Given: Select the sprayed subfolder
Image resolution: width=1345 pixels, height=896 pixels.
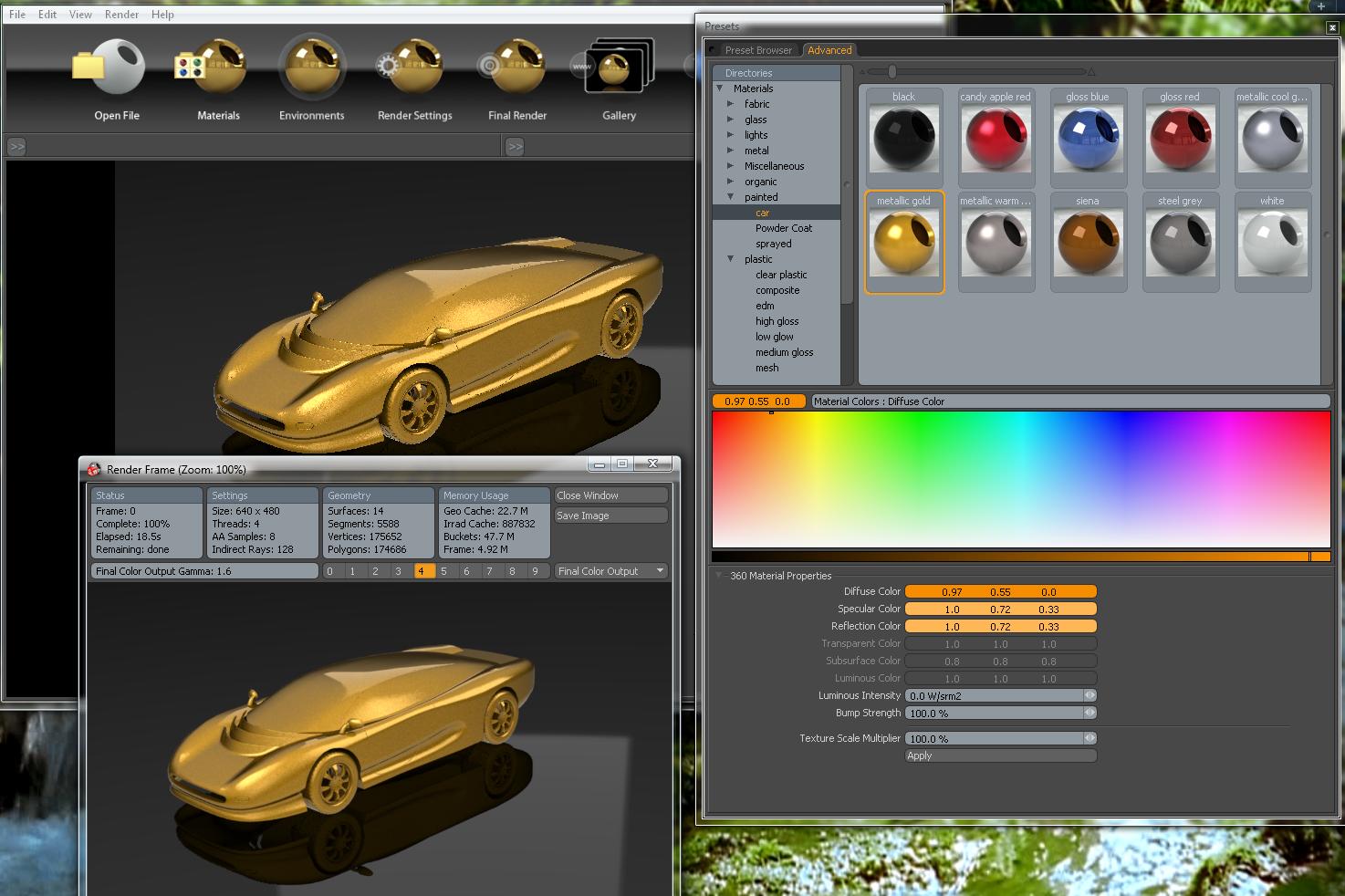Looking at the screenshot, I should pyautogui.click(x=773, y=244).
